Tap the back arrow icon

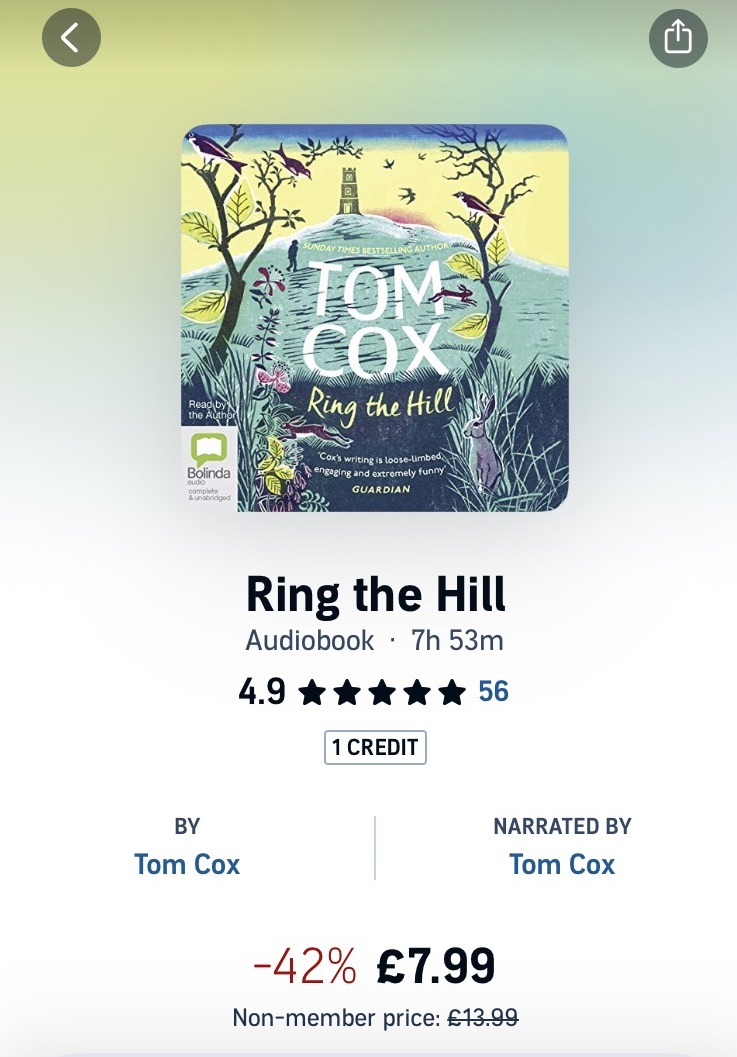coord(71,38)
